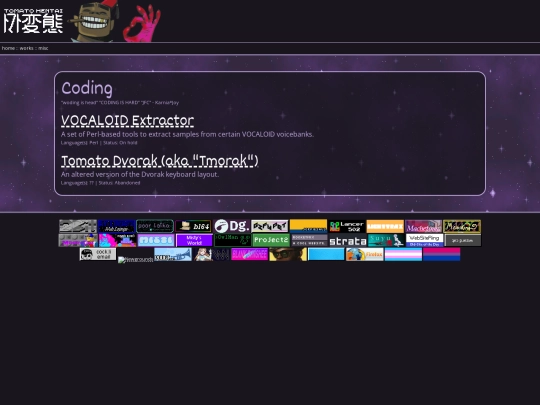
Task: Open the light blue bubble-letter badge
Action: [x=156, y=240]
